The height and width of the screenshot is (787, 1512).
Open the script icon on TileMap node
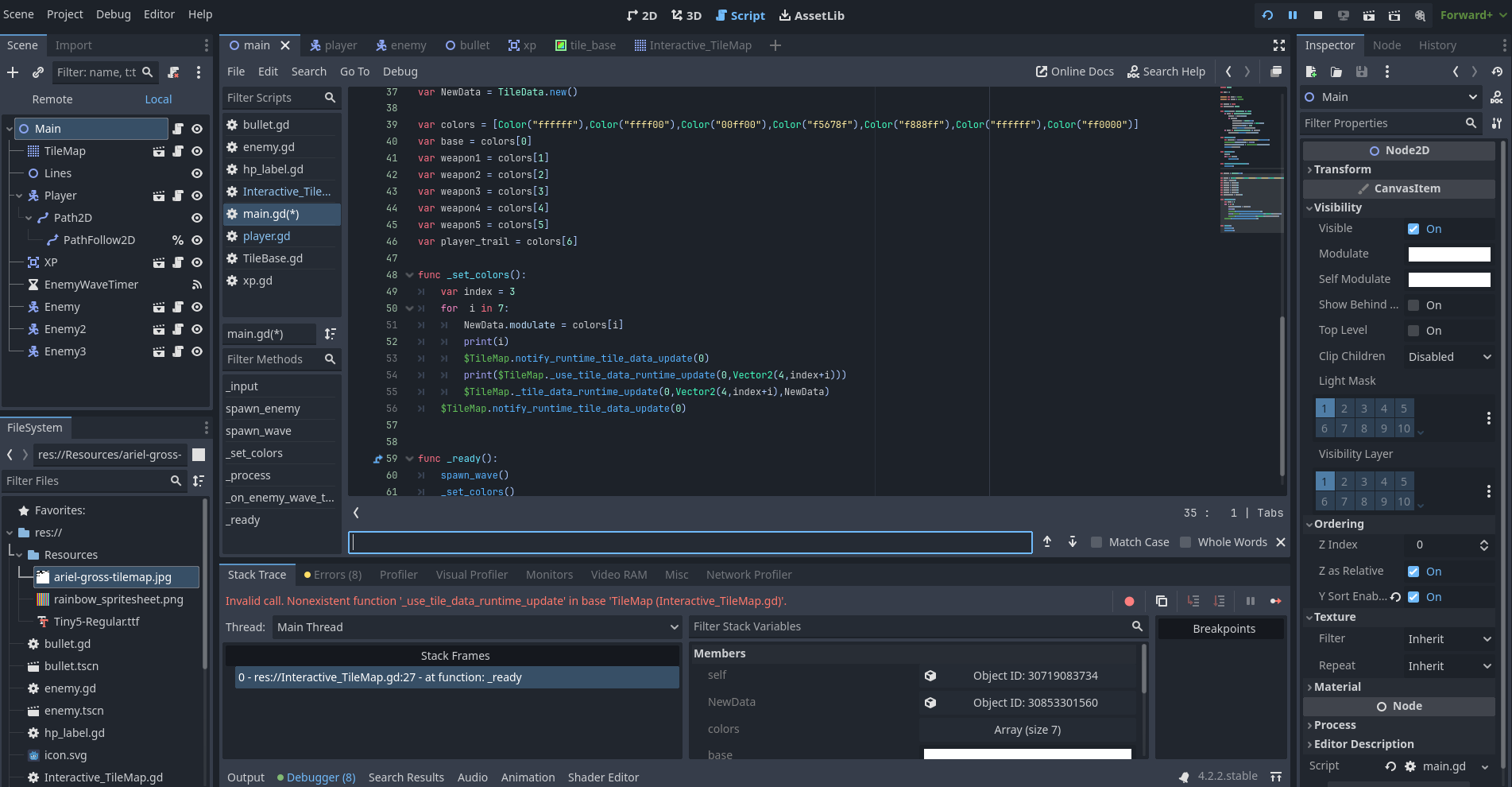(x=178, y=151)
